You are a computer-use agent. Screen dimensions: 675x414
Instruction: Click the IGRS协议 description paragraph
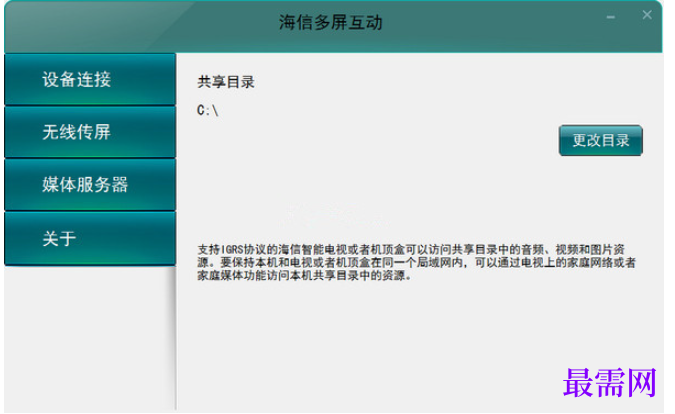click(x=416, y=262)
